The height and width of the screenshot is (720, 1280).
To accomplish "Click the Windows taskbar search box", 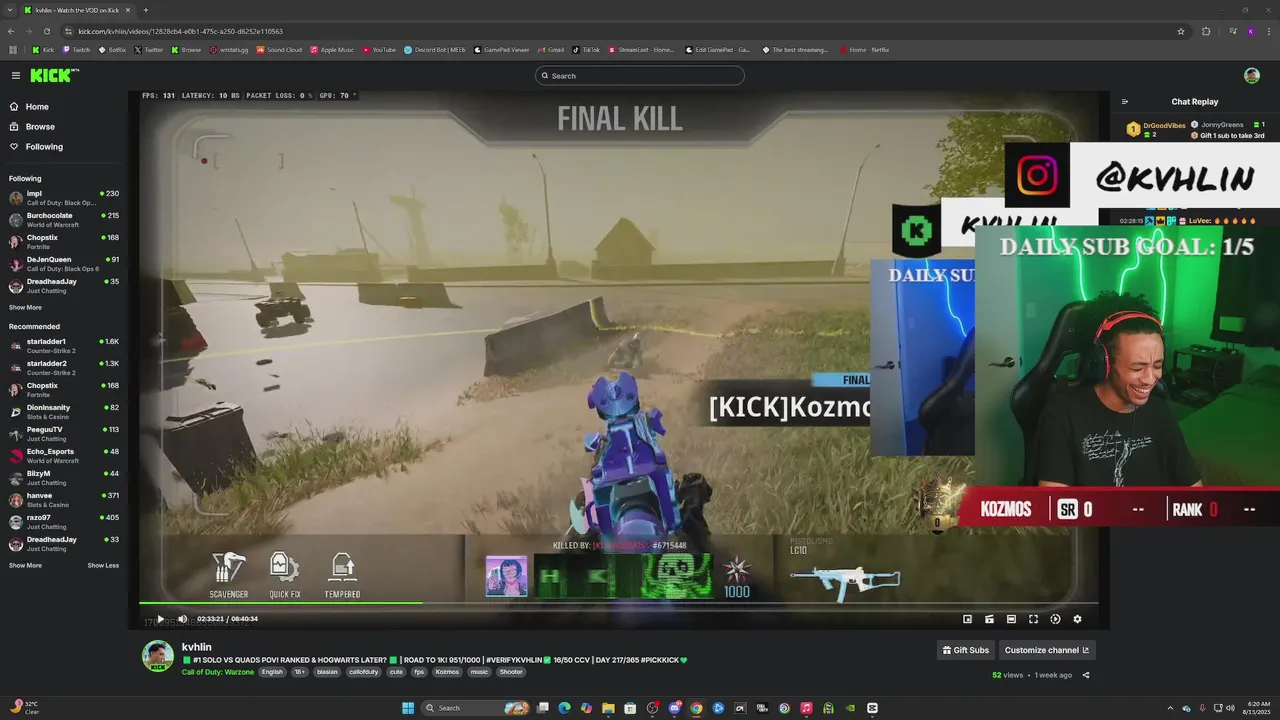I will (x=475, y=708).
